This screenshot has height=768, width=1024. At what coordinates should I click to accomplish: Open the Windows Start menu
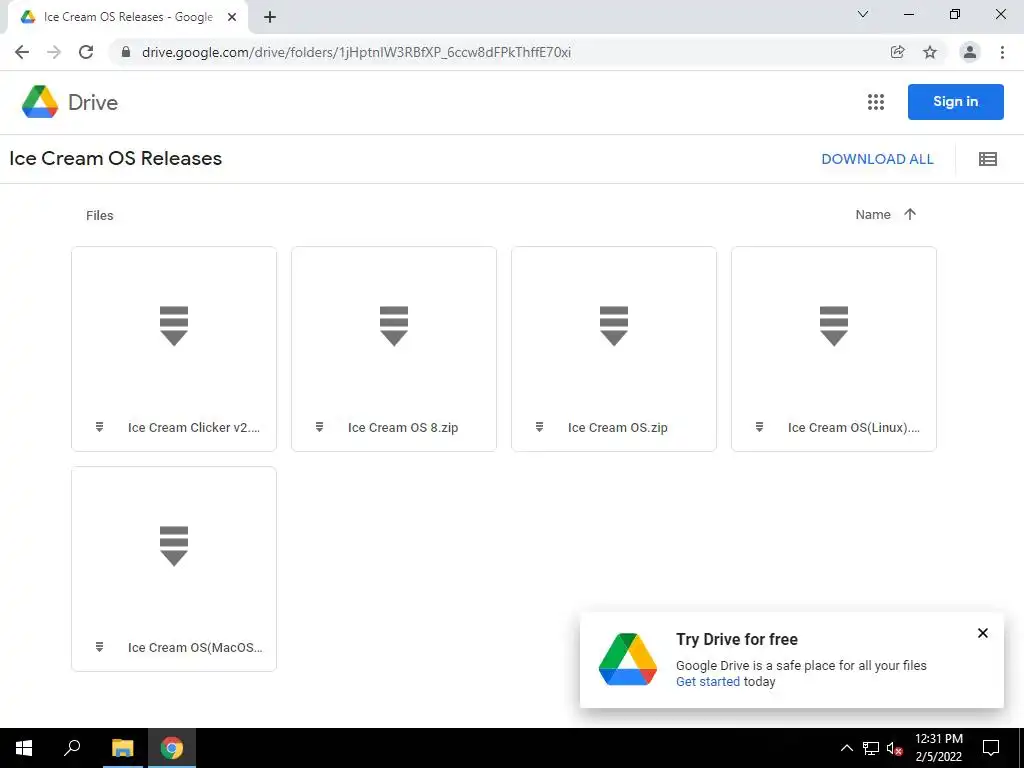point(24,748)
